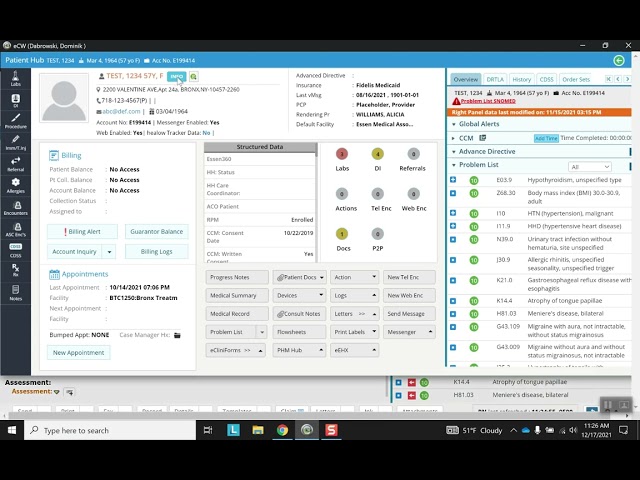Viewport: 640px width, 480px height.
Task: Toggle checkbox for Z68.30 Body mass index row
Action: click(x=453, y=193)
